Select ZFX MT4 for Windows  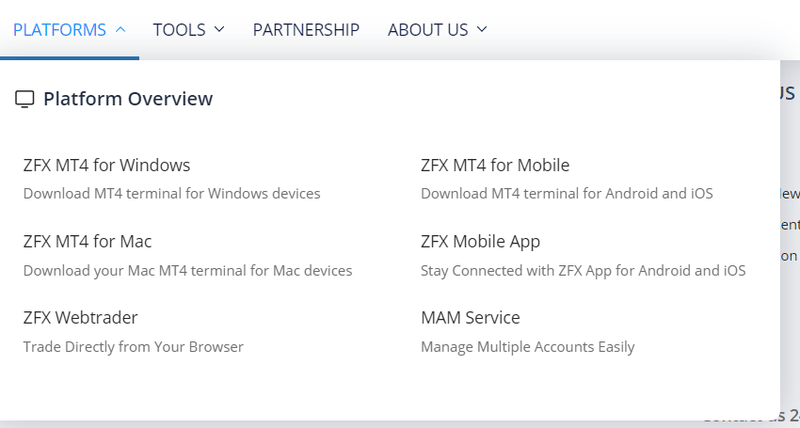107,165
